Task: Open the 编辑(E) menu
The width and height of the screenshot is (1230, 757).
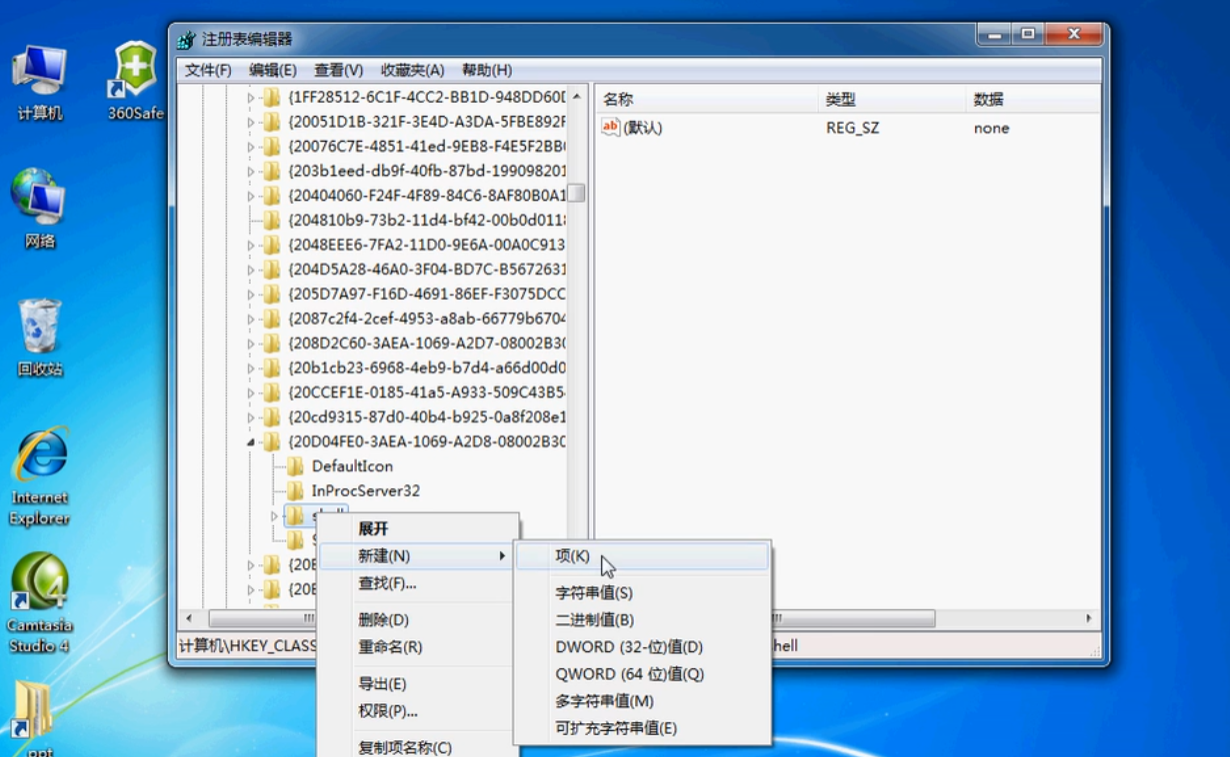Action: (273, 70)
